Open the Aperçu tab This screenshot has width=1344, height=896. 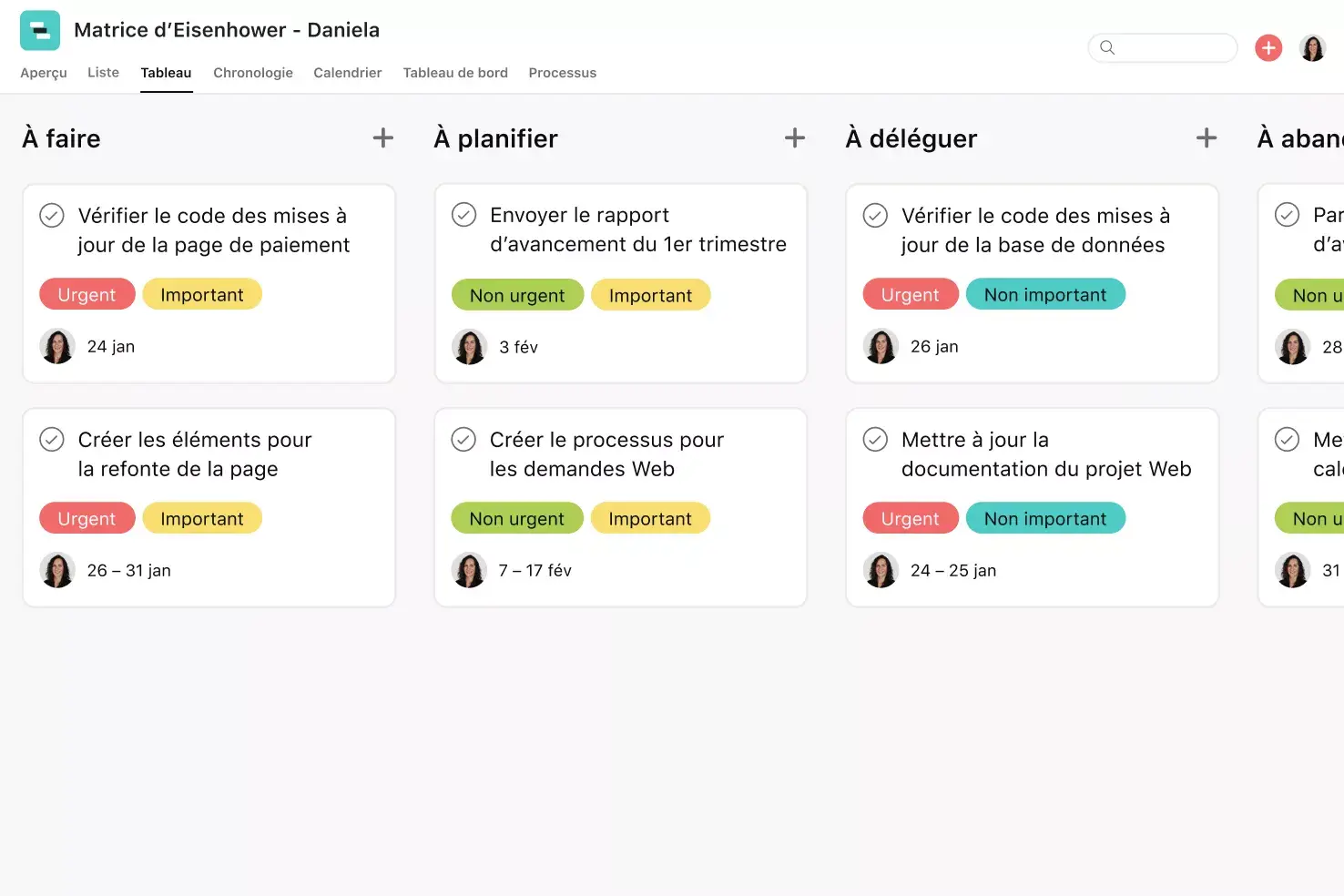(x=44, y=73)
